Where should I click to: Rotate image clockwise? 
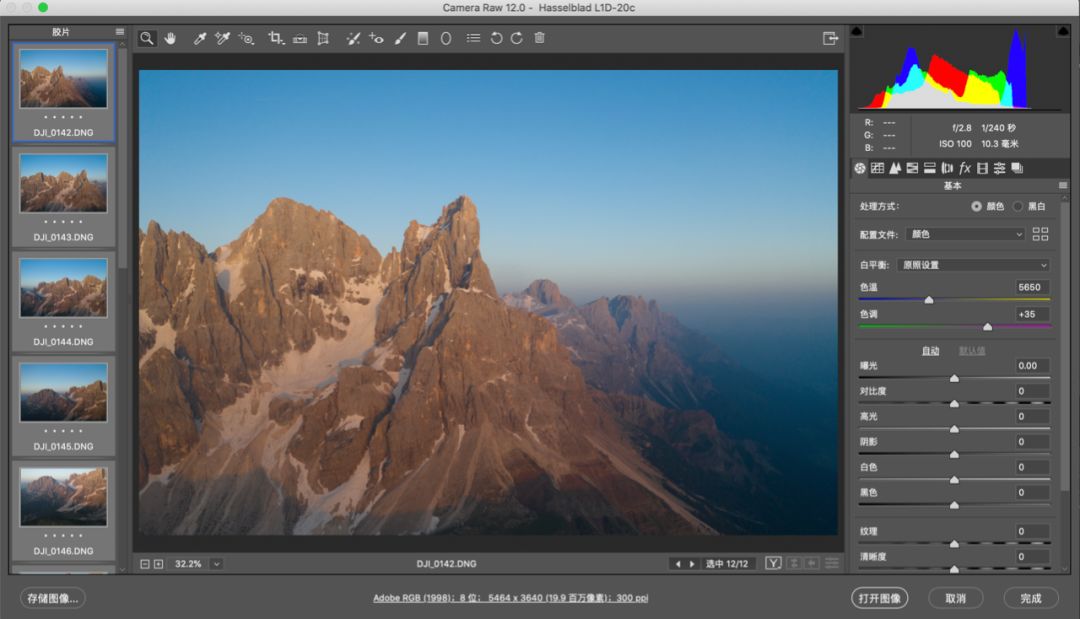[517, 39]
